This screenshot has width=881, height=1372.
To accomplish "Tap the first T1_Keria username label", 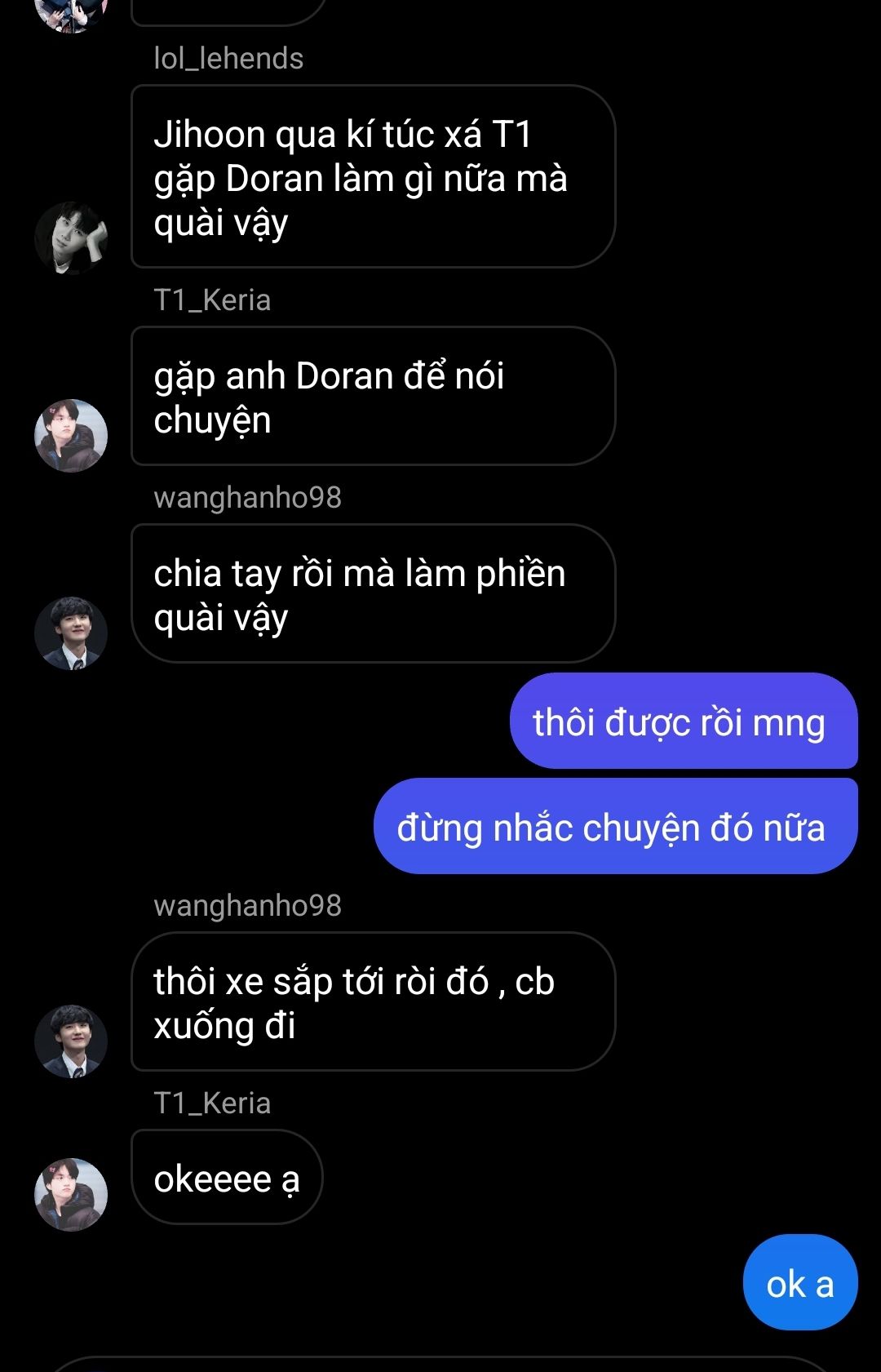I will pos(212,300).
